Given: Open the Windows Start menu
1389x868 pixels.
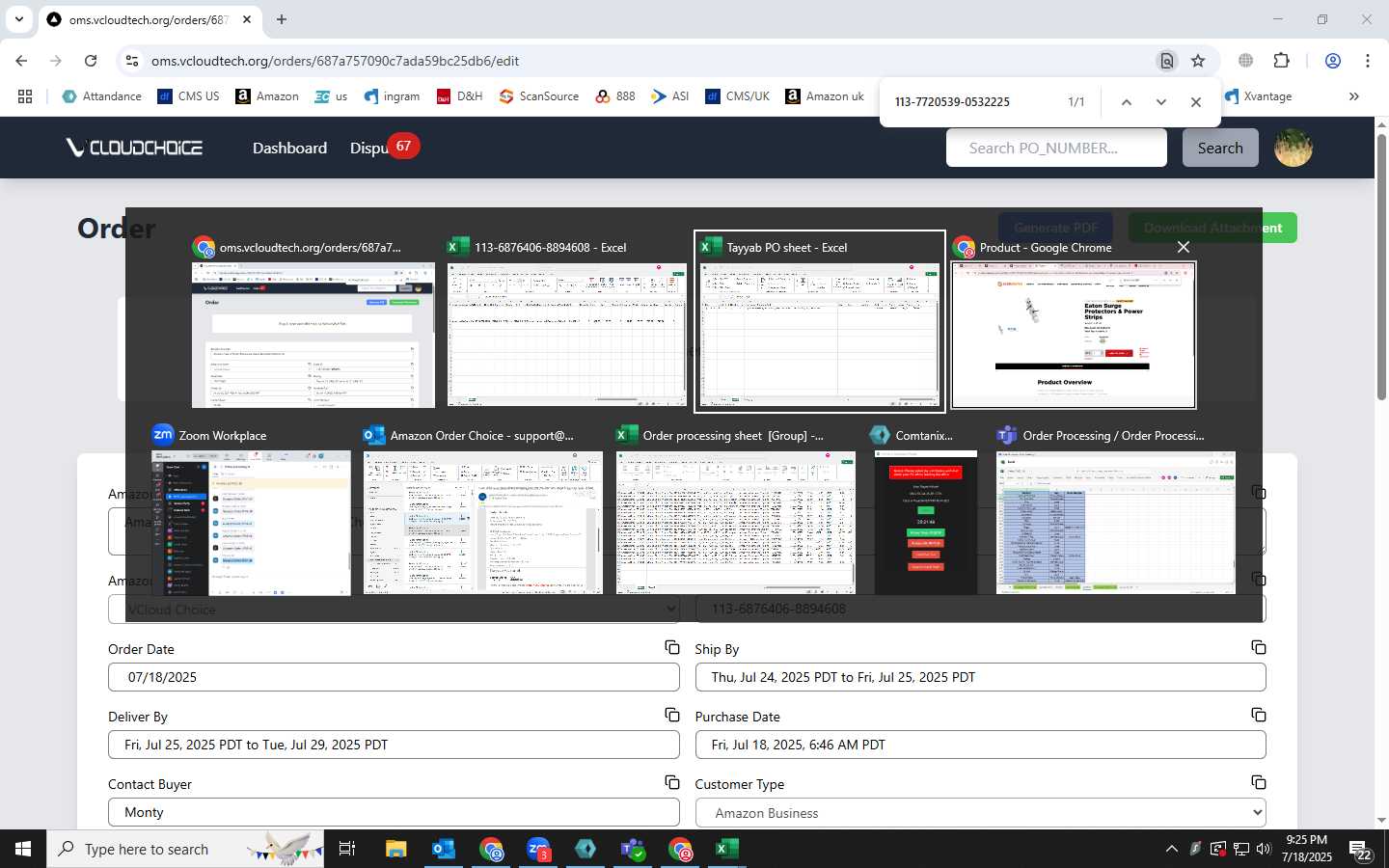Looking at the screenshot, I should 23,849.
